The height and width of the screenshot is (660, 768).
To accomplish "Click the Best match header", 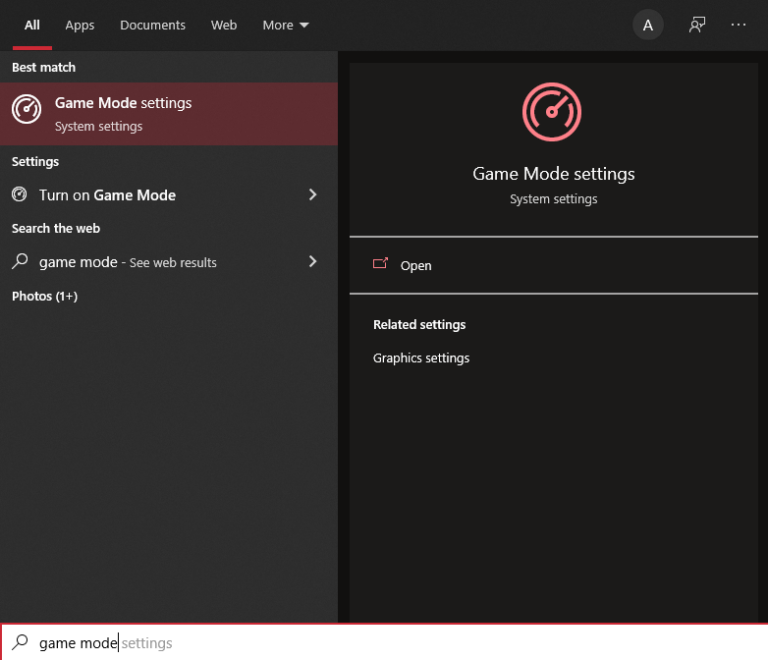I will (44, 67).
